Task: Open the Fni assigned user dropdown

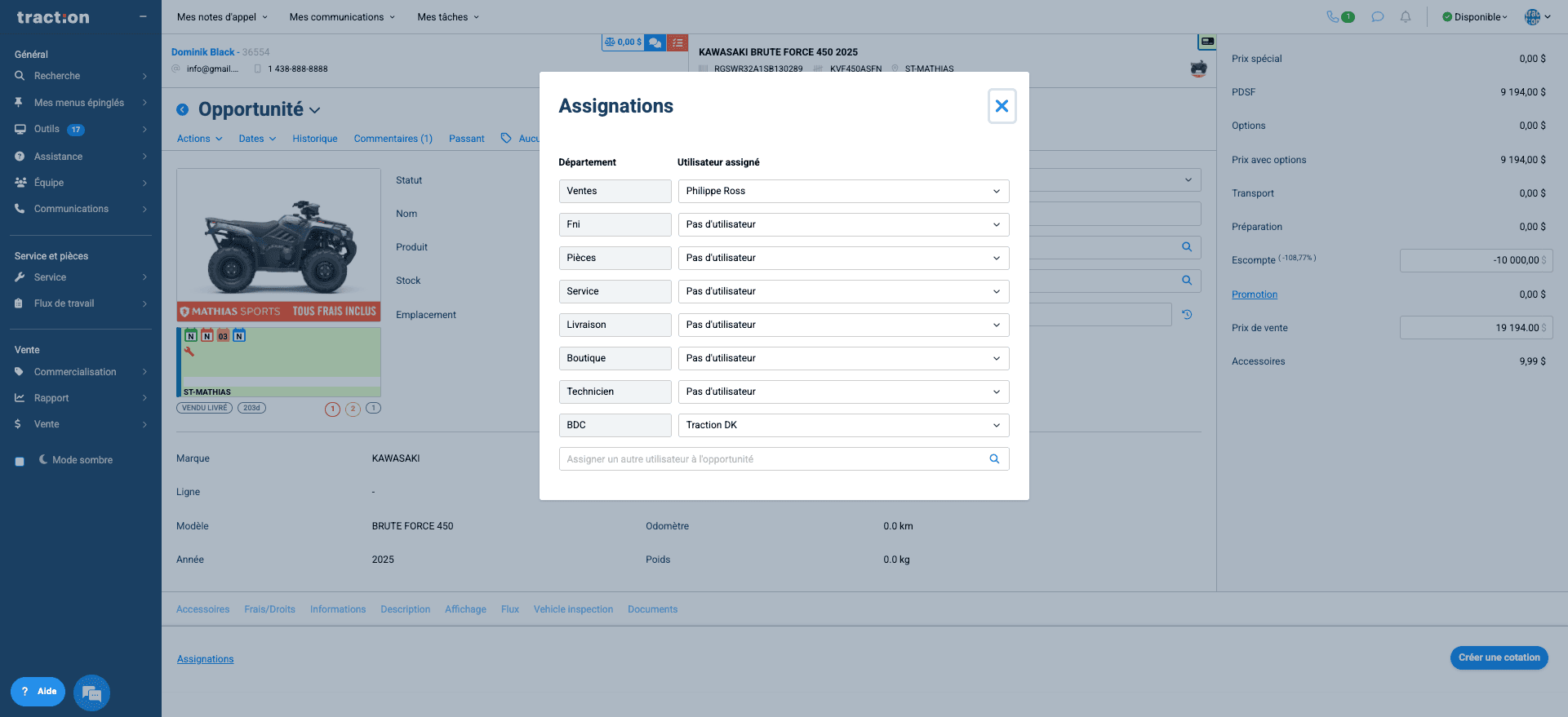Action: coord(843,225)
